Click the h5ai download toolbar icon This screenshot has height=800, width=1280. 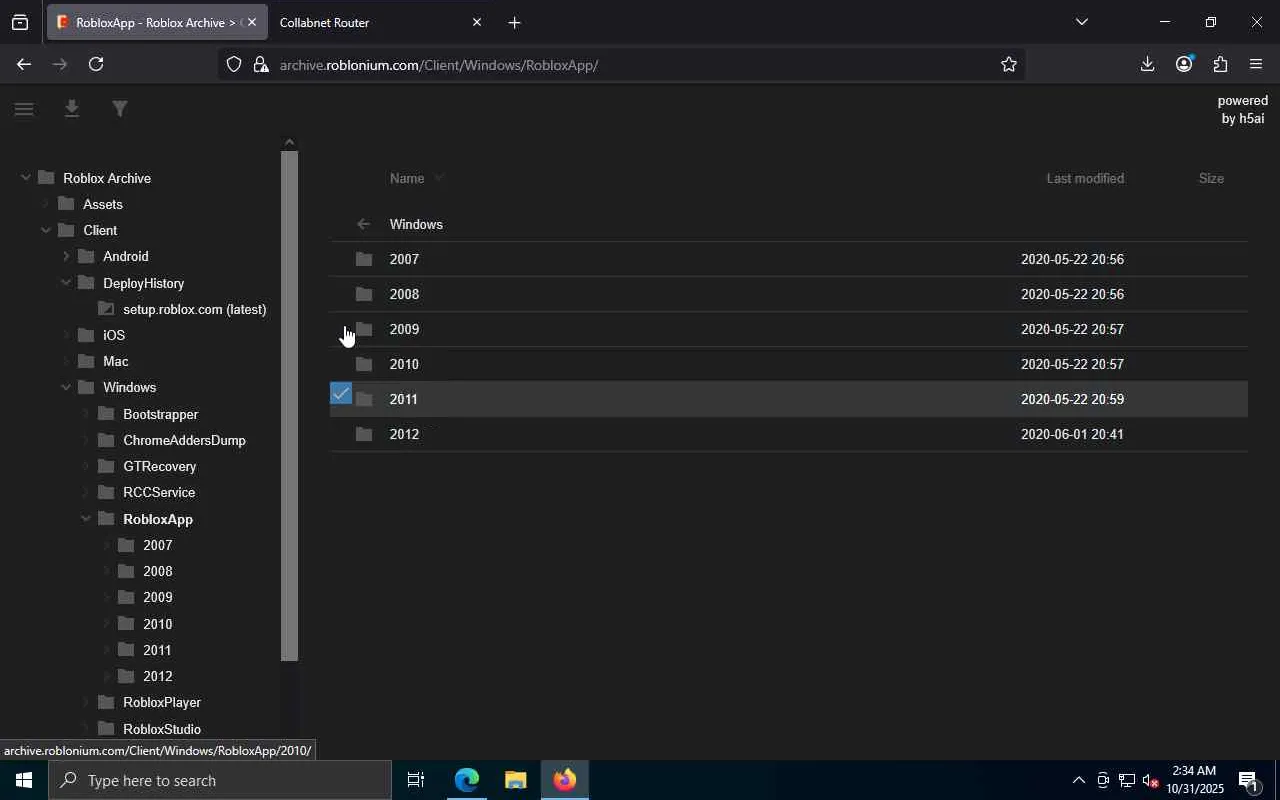(x=72, y=109)
